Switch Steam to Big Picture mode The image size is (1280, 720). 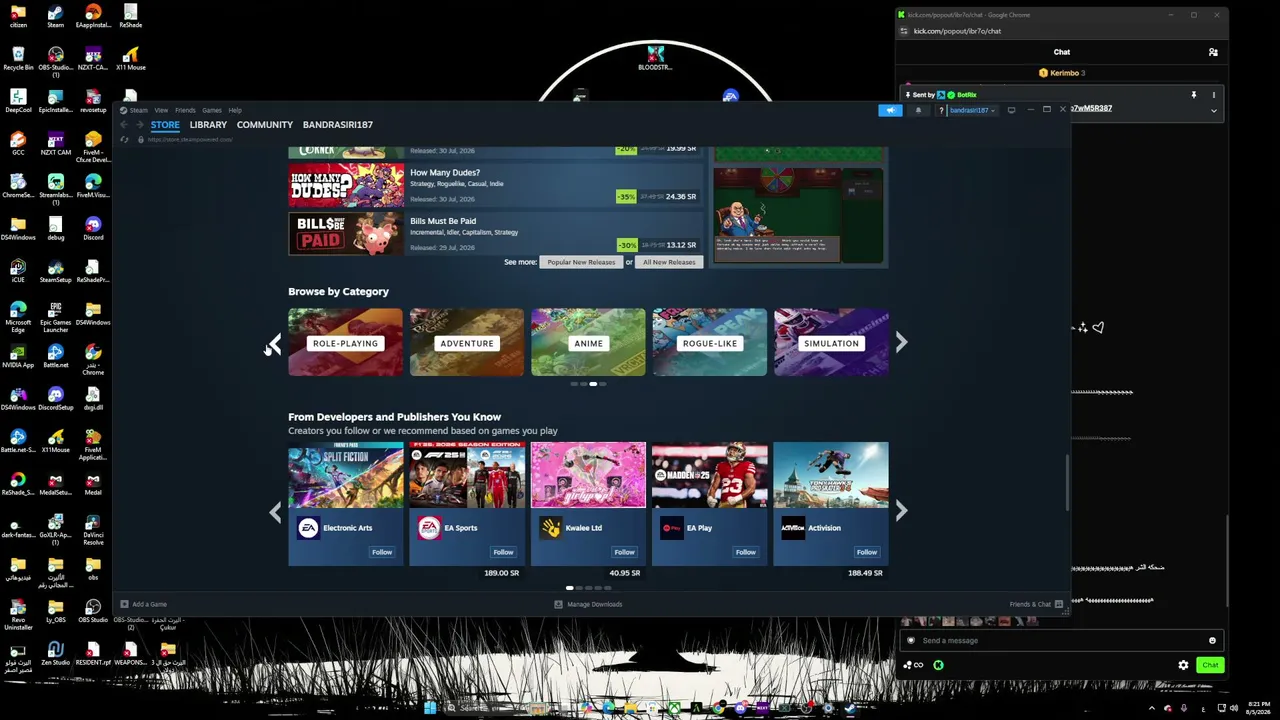point(1011,110)
